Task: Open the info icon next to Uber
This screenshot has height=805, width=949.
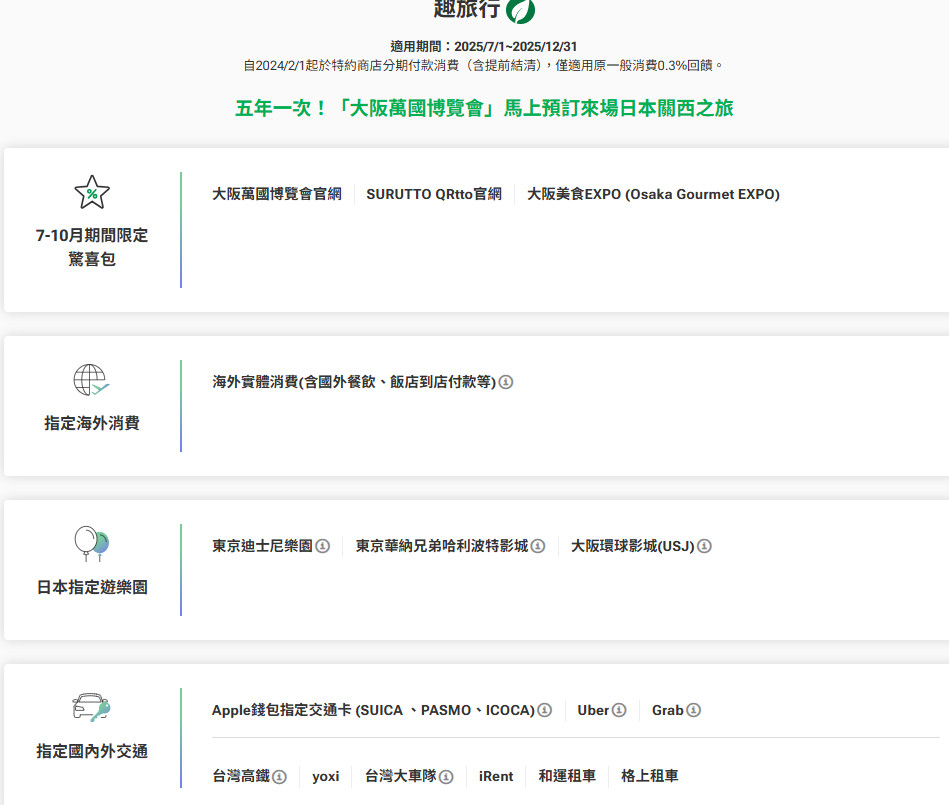Action: coord(619,710)
